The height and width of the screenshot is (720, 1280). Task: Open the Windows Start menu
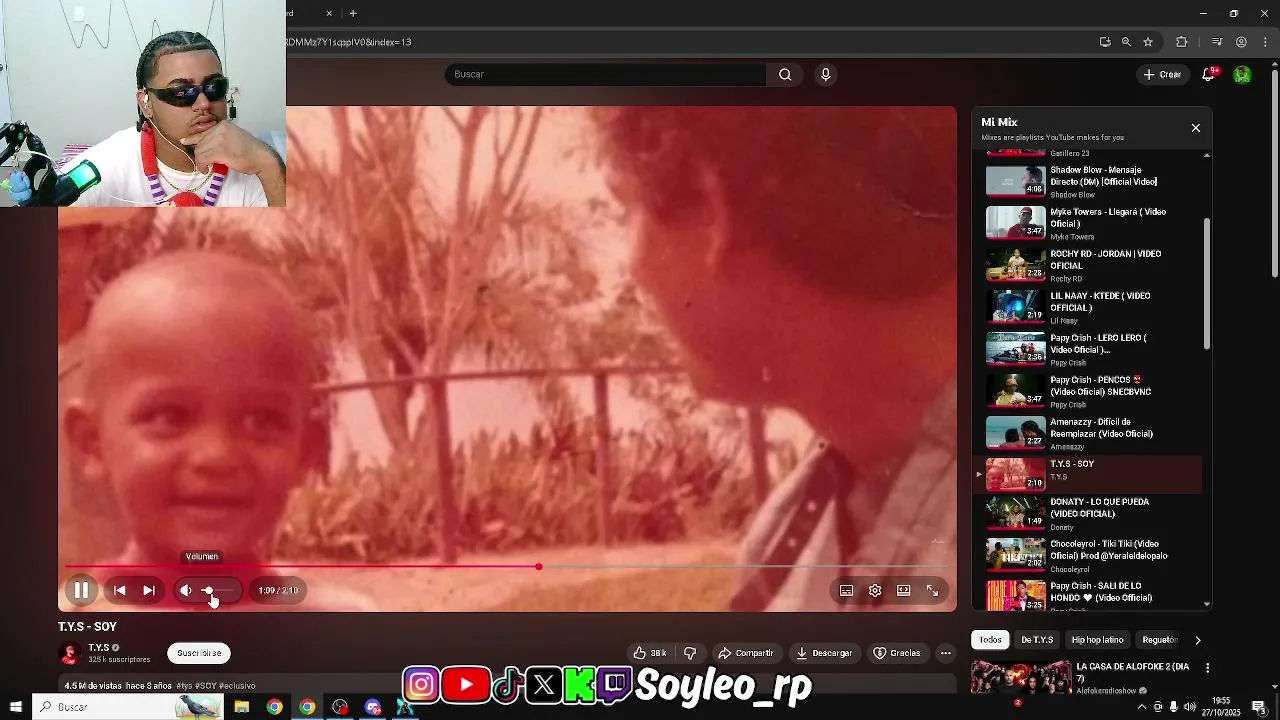coord(15,707)
